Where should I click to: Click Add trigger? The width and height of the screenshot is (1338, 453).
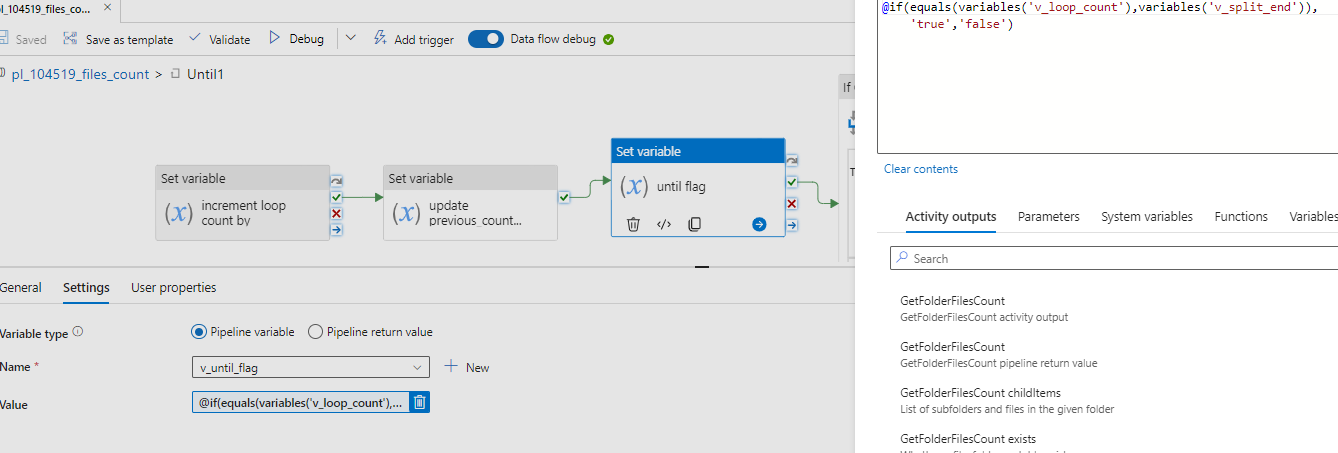[x=413, y=40]
